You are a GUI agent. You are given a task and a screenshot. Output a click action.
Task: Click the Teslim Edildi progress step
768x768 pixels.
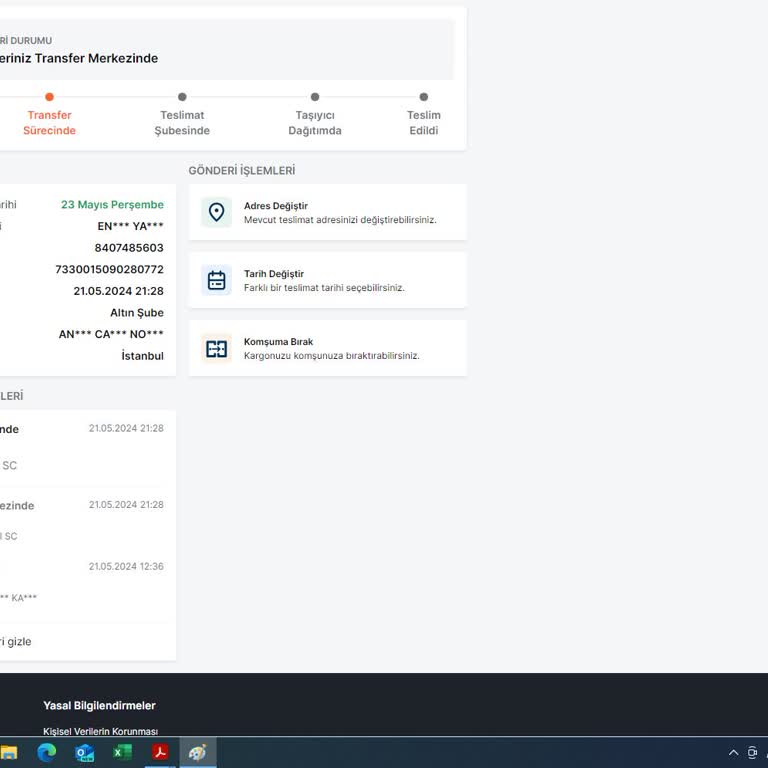coord(424,122)
